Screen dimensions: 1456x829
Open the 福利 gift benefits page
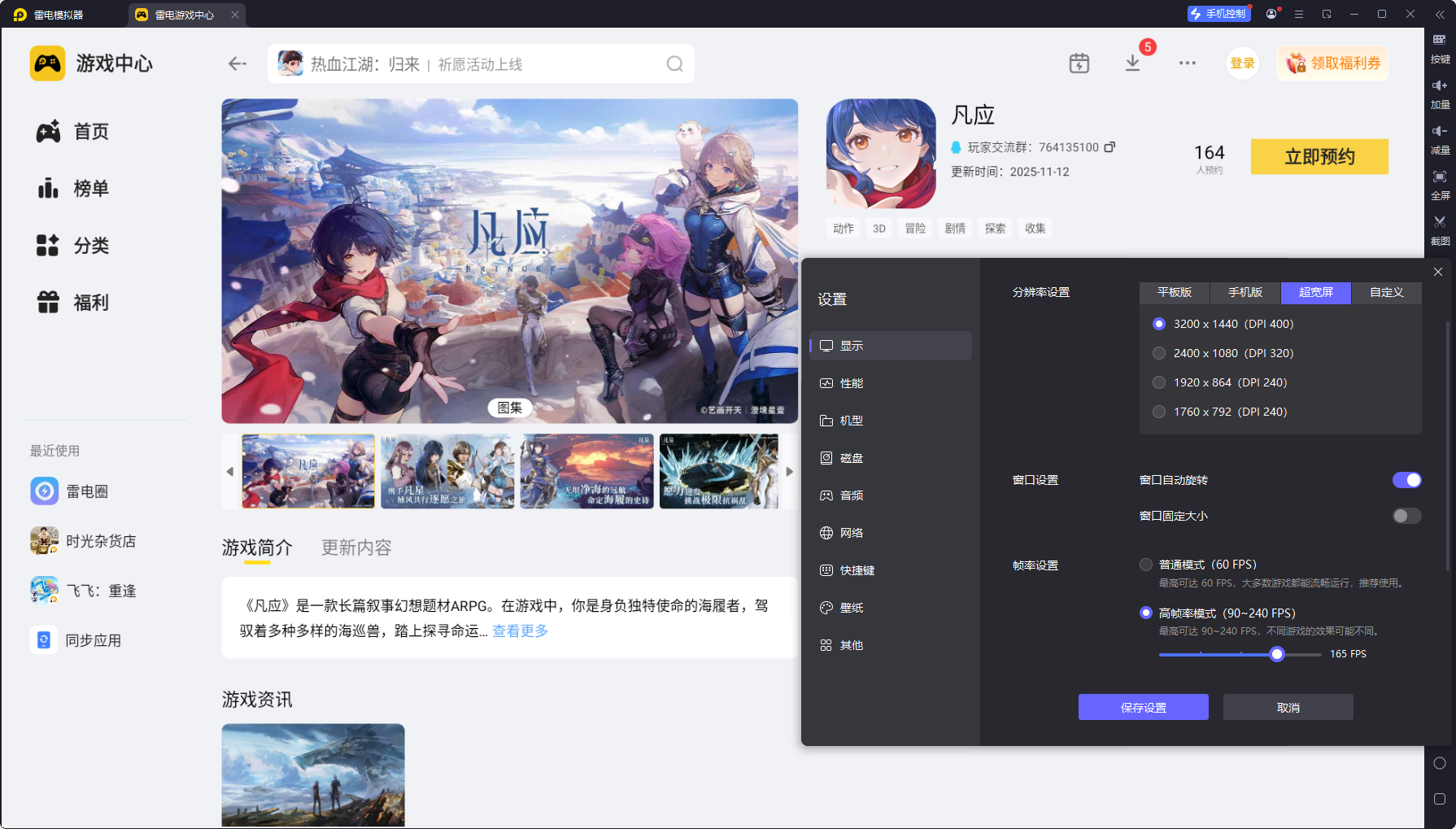click(x=72, y=303)
